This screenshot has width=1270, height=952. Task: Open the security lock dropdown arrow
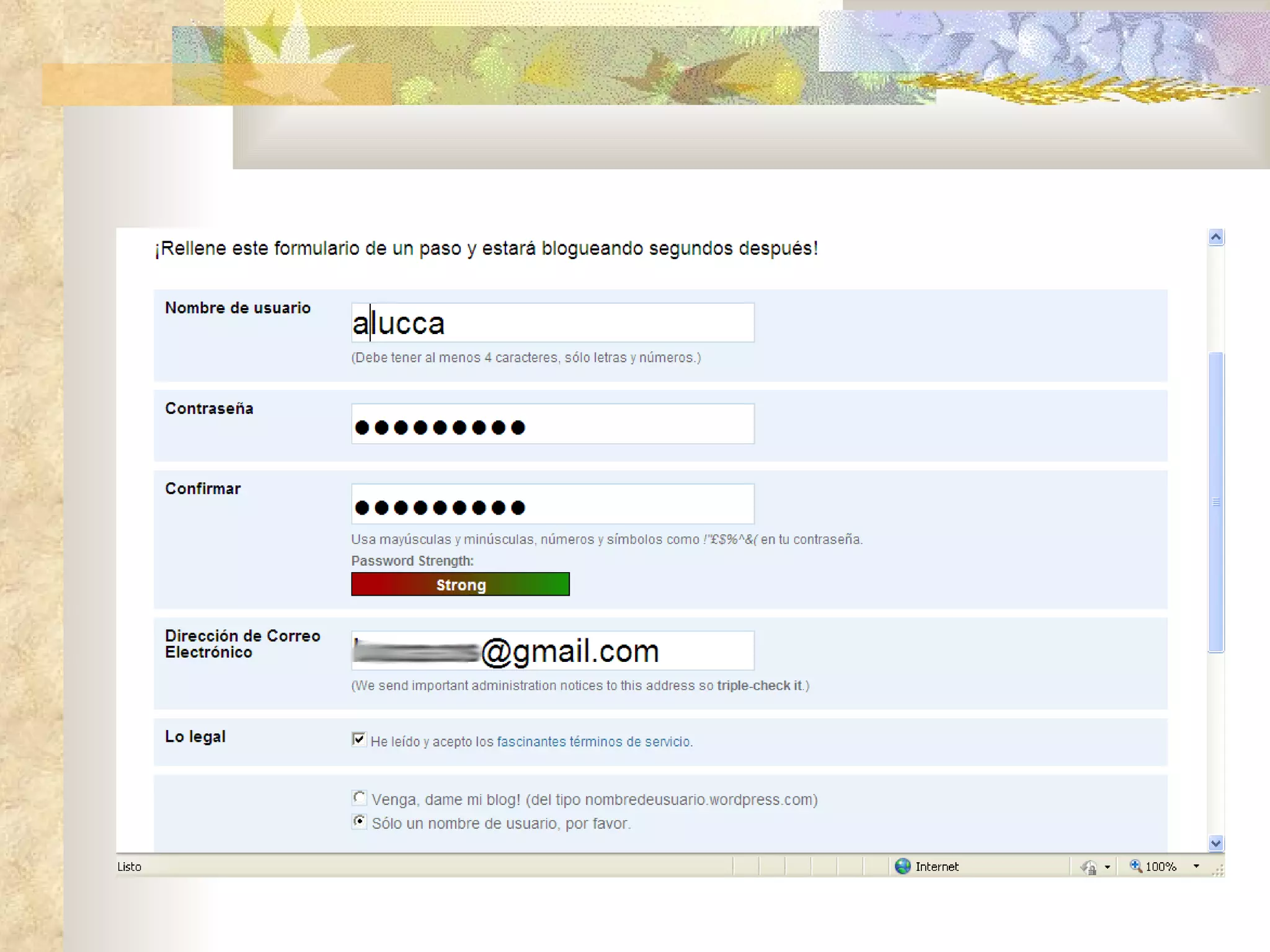pos(1108,867)
